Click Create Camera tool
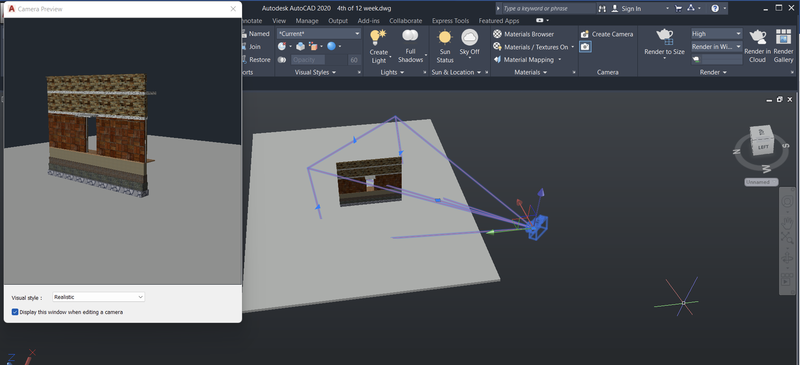The height and width of the screenshot is (365, 800). coord(607,34)
